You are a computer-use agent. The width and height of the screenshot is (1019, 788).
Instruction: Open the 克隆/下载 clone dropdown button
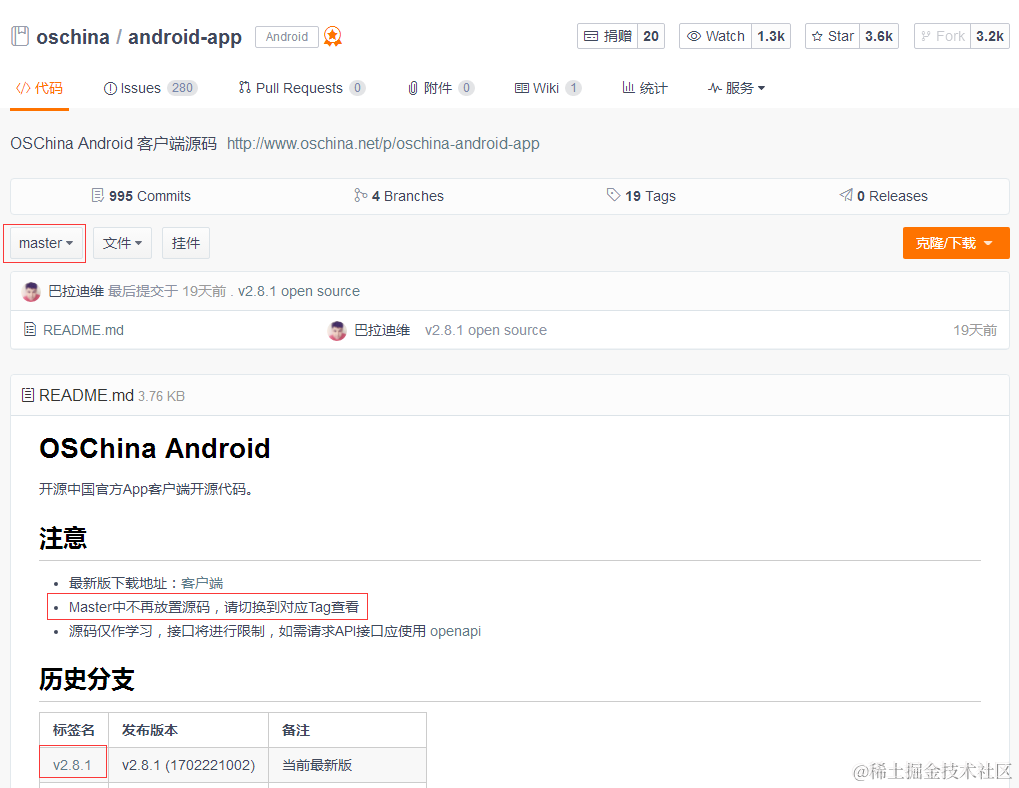(x=955, y=243)
